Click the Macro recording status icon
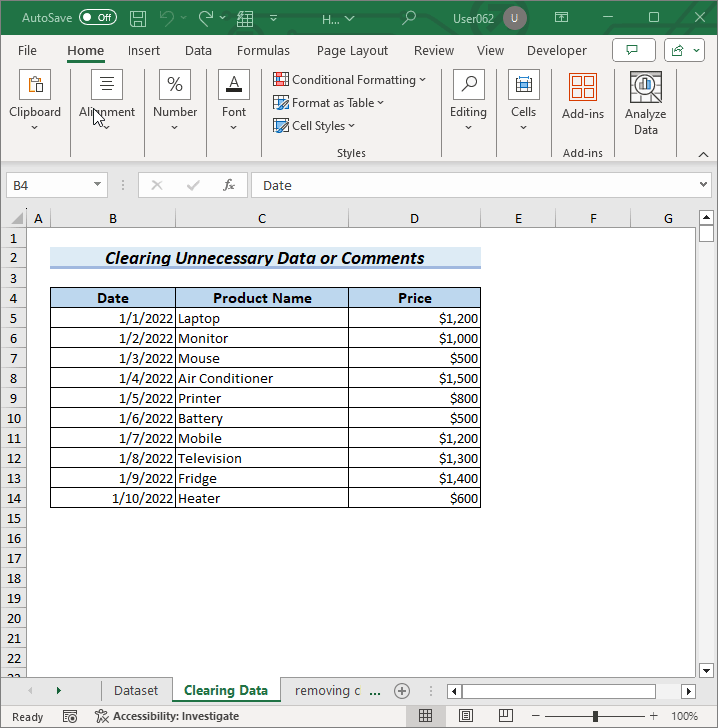718x728 pixels. click(x=70, y=716)
